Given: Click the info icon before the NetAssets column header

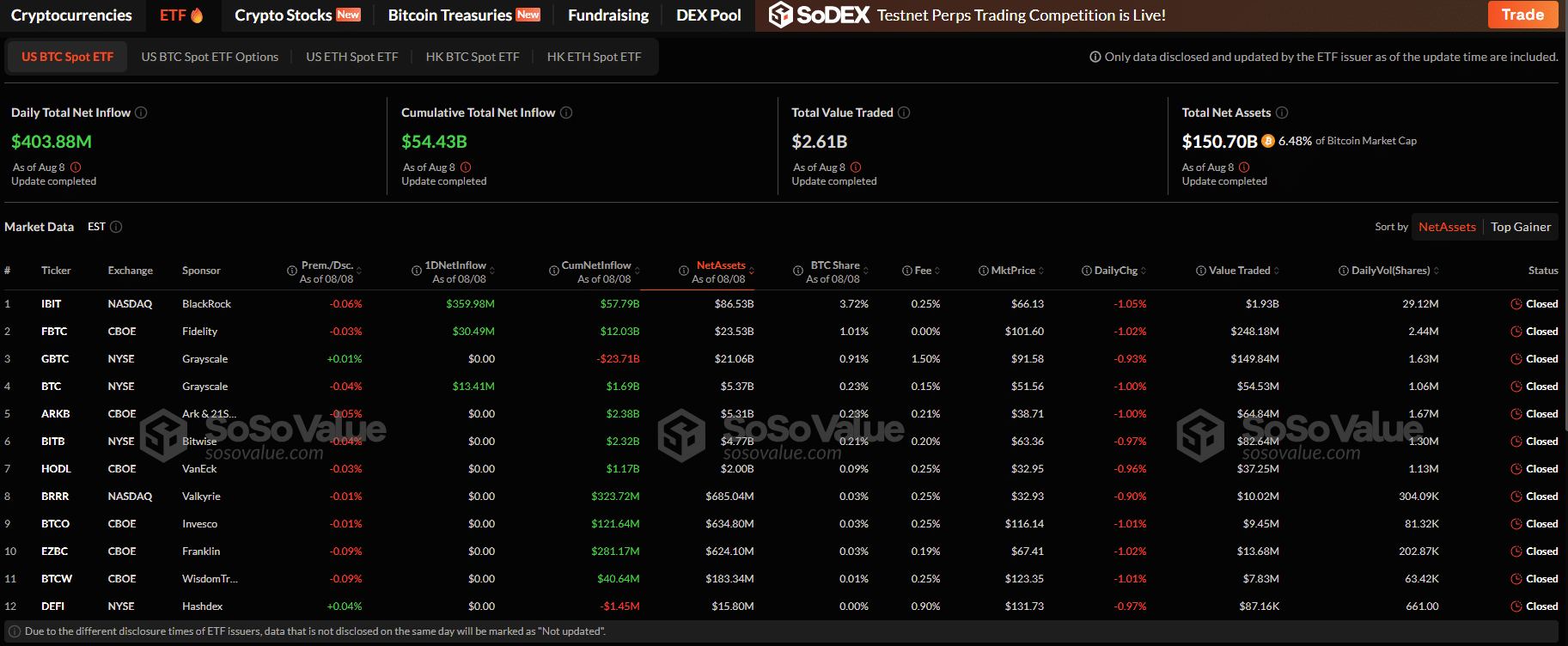Looking at the screenshot, I should [684, 271].
